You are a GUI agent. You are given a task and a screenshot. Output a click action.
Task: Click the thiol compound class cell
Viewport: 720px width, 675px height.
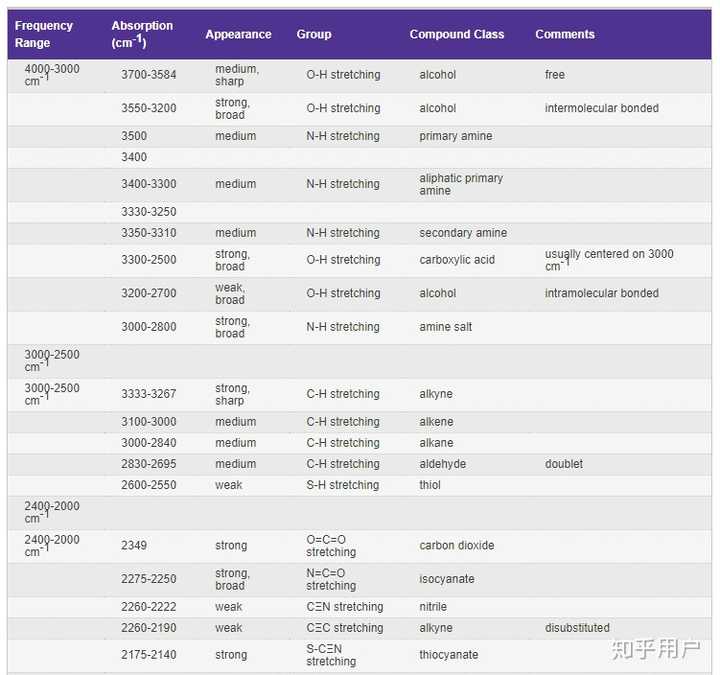(x=430, y=485)
